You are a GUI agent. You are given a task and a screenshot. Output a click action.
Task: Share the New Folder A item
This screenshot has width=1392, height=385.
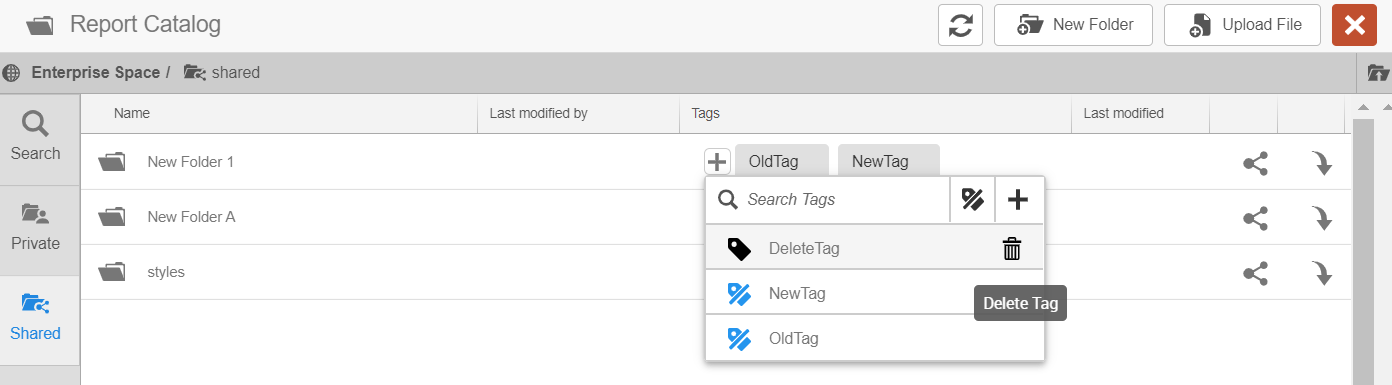point(1255,218)
